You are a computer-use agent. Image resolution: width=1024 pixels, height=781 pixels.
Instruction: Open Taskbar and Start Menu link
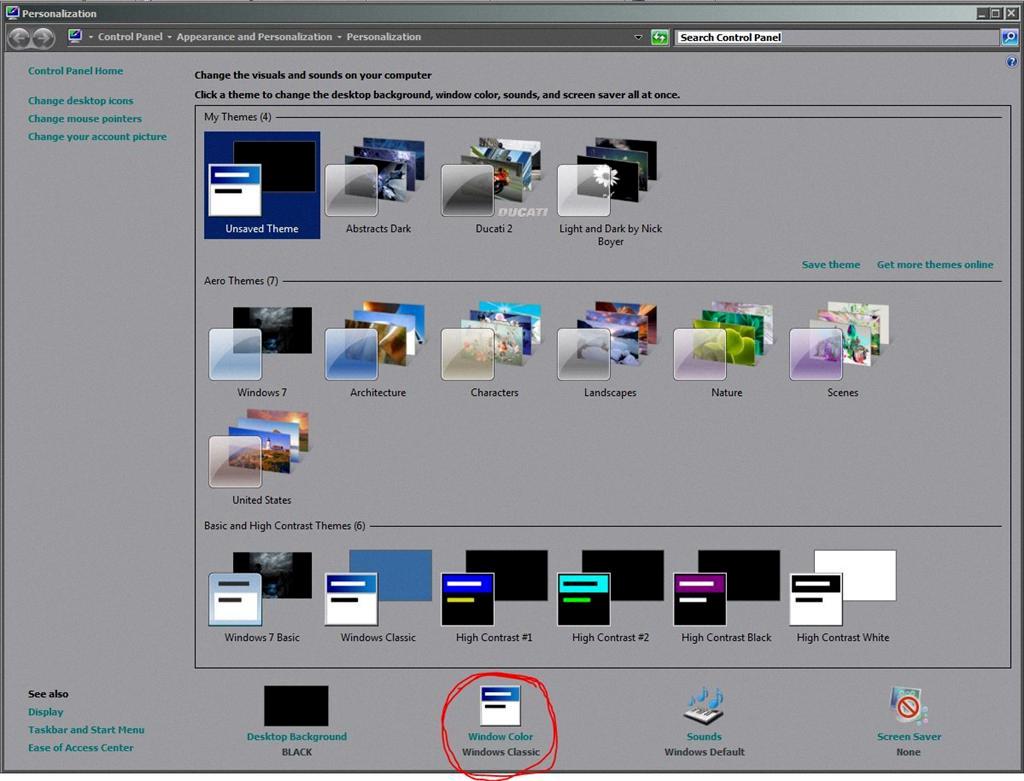(86, 730)
